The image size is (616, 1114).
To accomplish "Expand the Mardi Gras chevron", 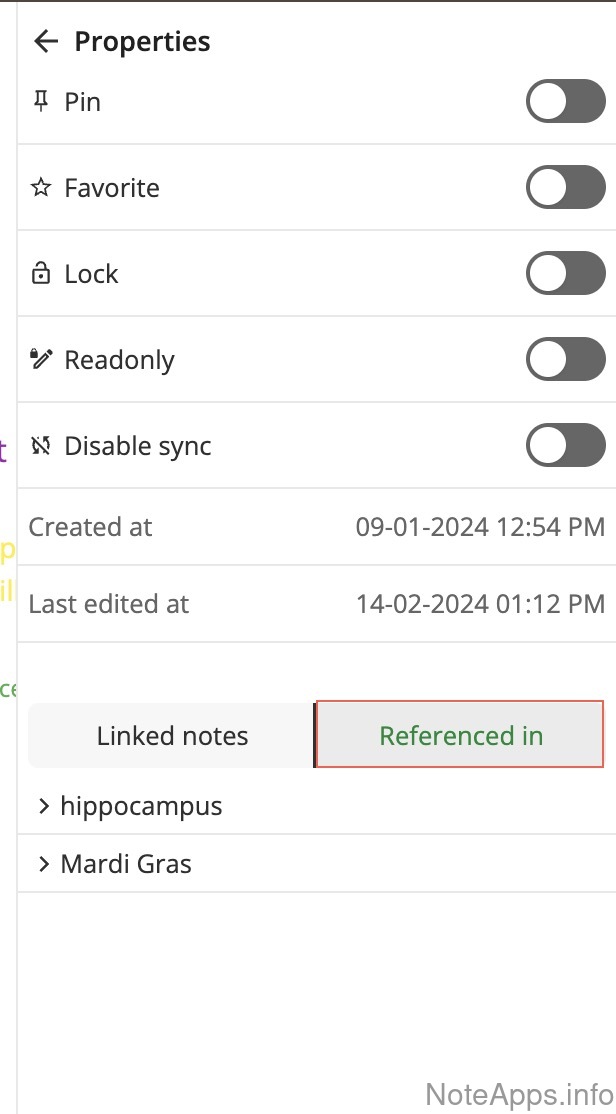I will 43,864.
